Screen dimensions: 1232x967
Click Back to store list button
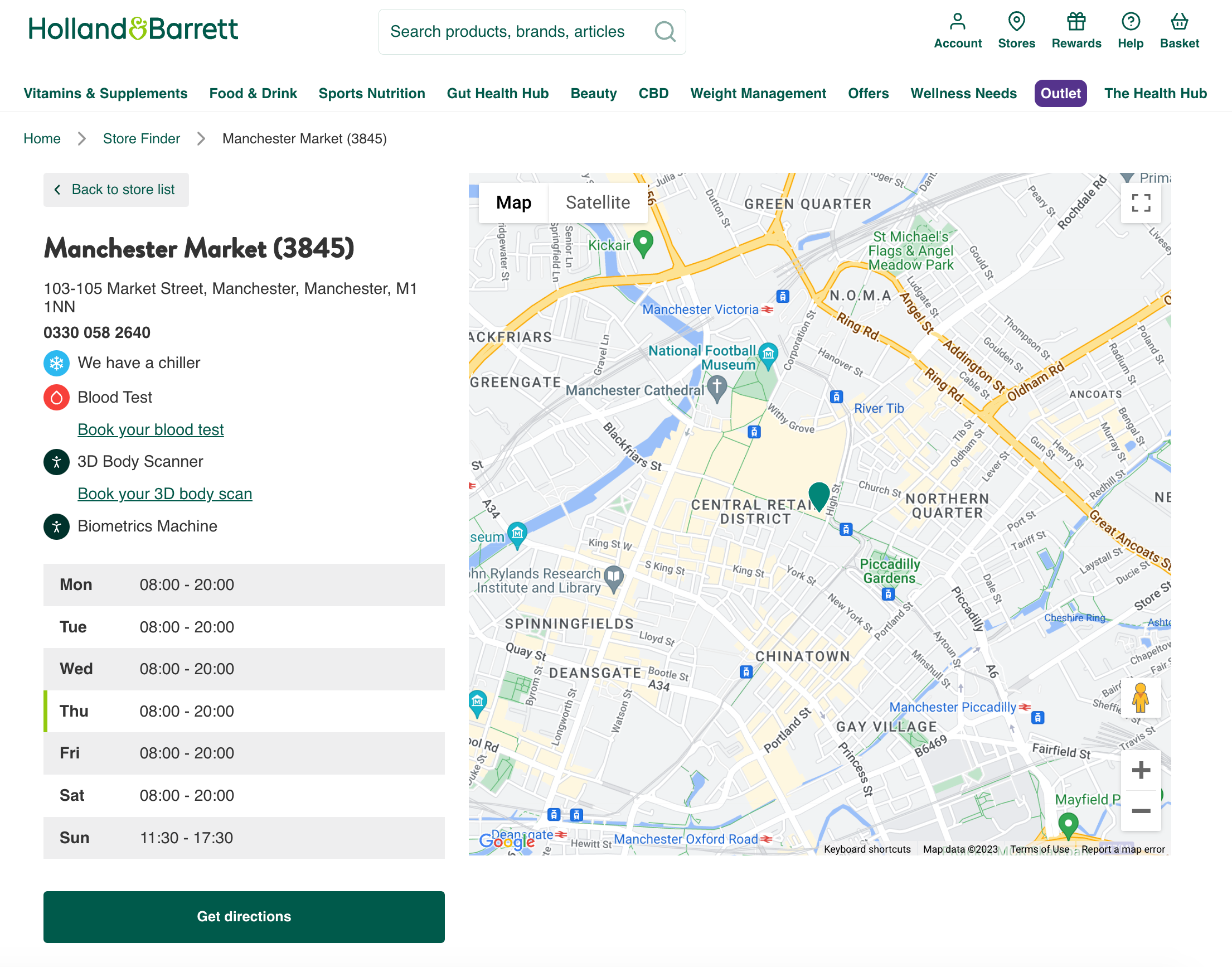tap(116, 190)
